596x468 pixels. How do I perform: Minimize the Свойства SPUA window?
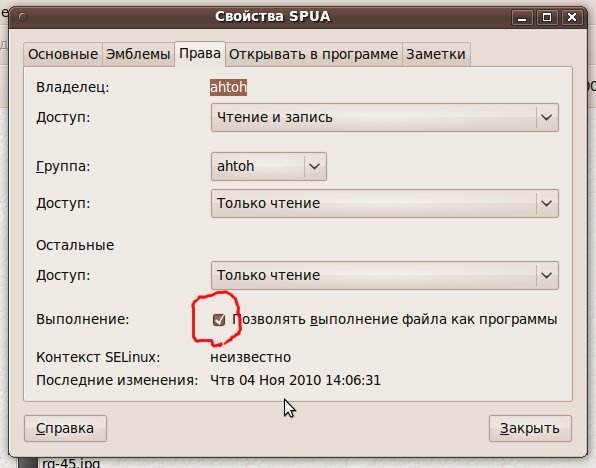coord(522,17)
